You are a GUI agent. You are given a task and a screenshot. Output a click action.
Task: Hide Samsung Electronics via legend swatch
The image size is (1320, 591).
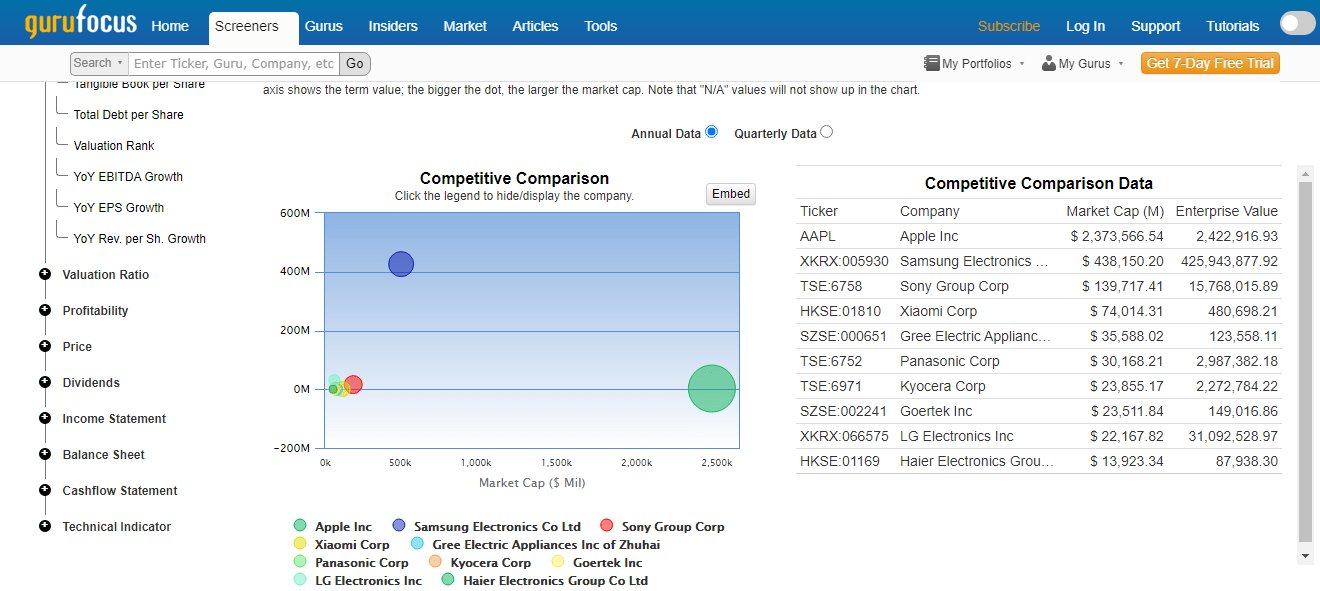[x=399, y=526]
